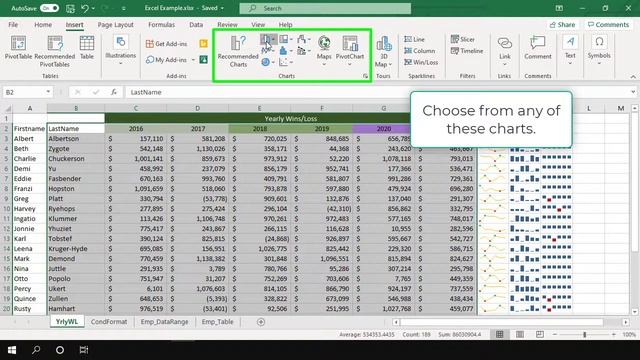The height and width of the screenshot is (360, 640).
Task: Switch to the CondFormat sheet
Action: 109,322
